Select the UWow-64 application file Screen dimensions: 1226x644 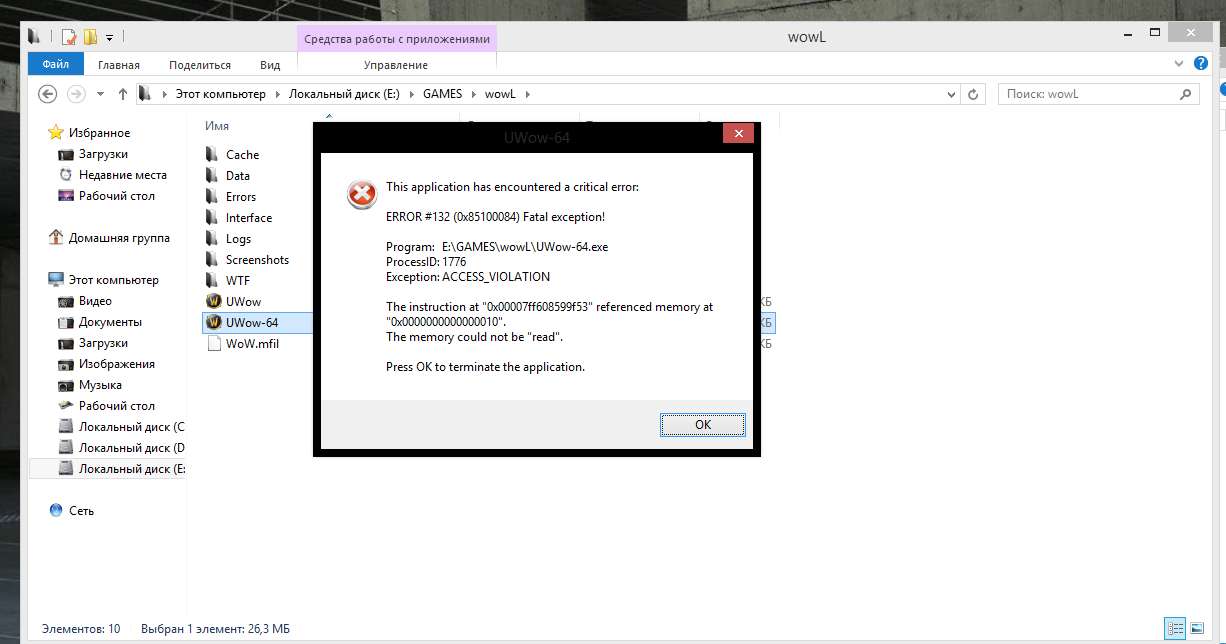[251, 322]
